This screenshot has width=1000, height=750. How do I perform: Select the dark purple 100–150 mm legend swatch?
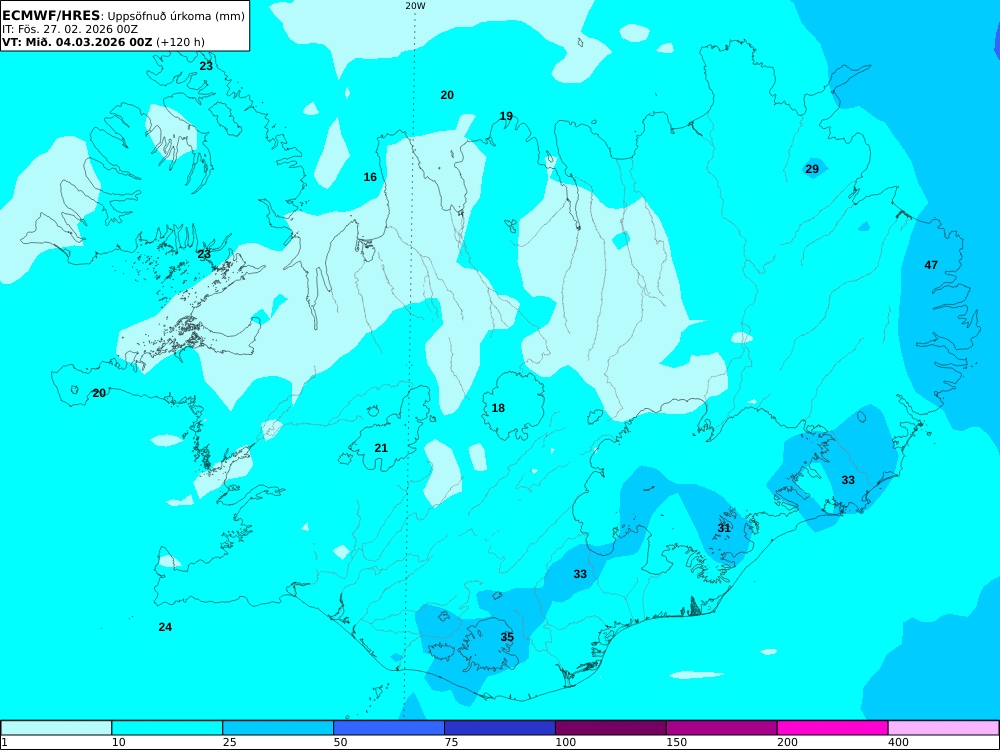(x=611, y=728)
